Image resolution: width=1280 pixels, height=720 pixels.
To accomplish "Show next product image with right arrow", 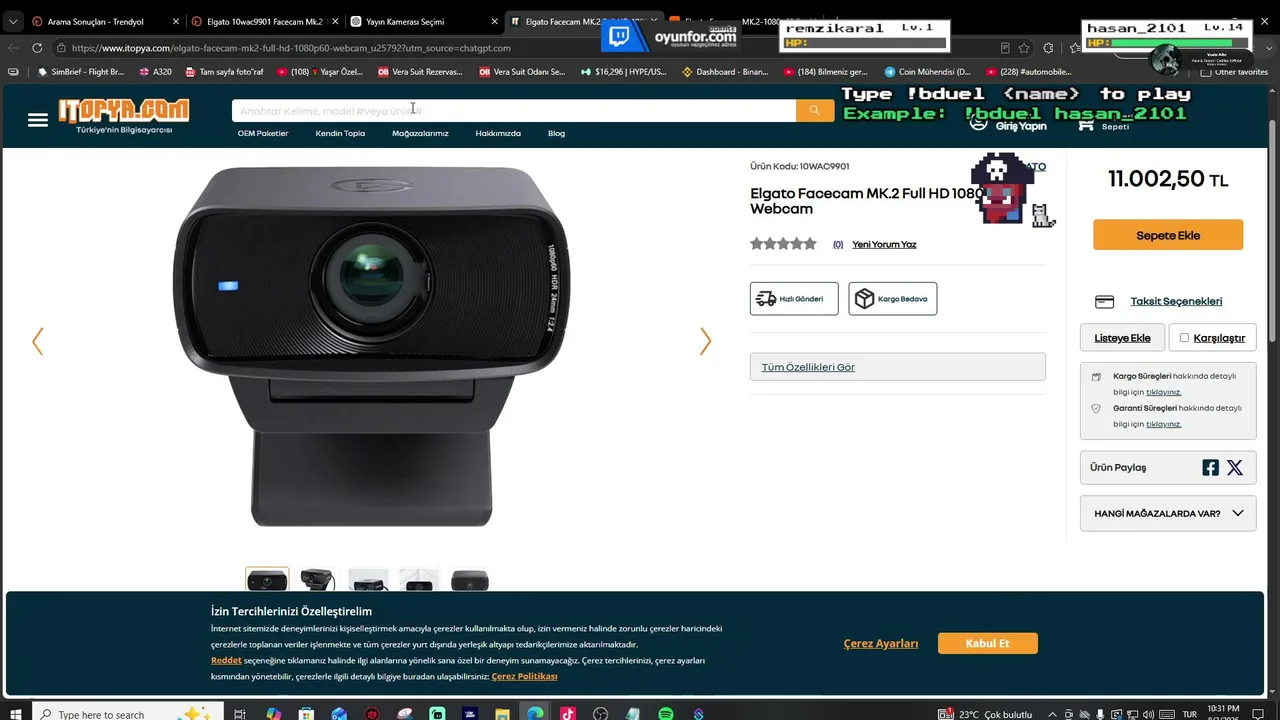I will click(705, 342).
